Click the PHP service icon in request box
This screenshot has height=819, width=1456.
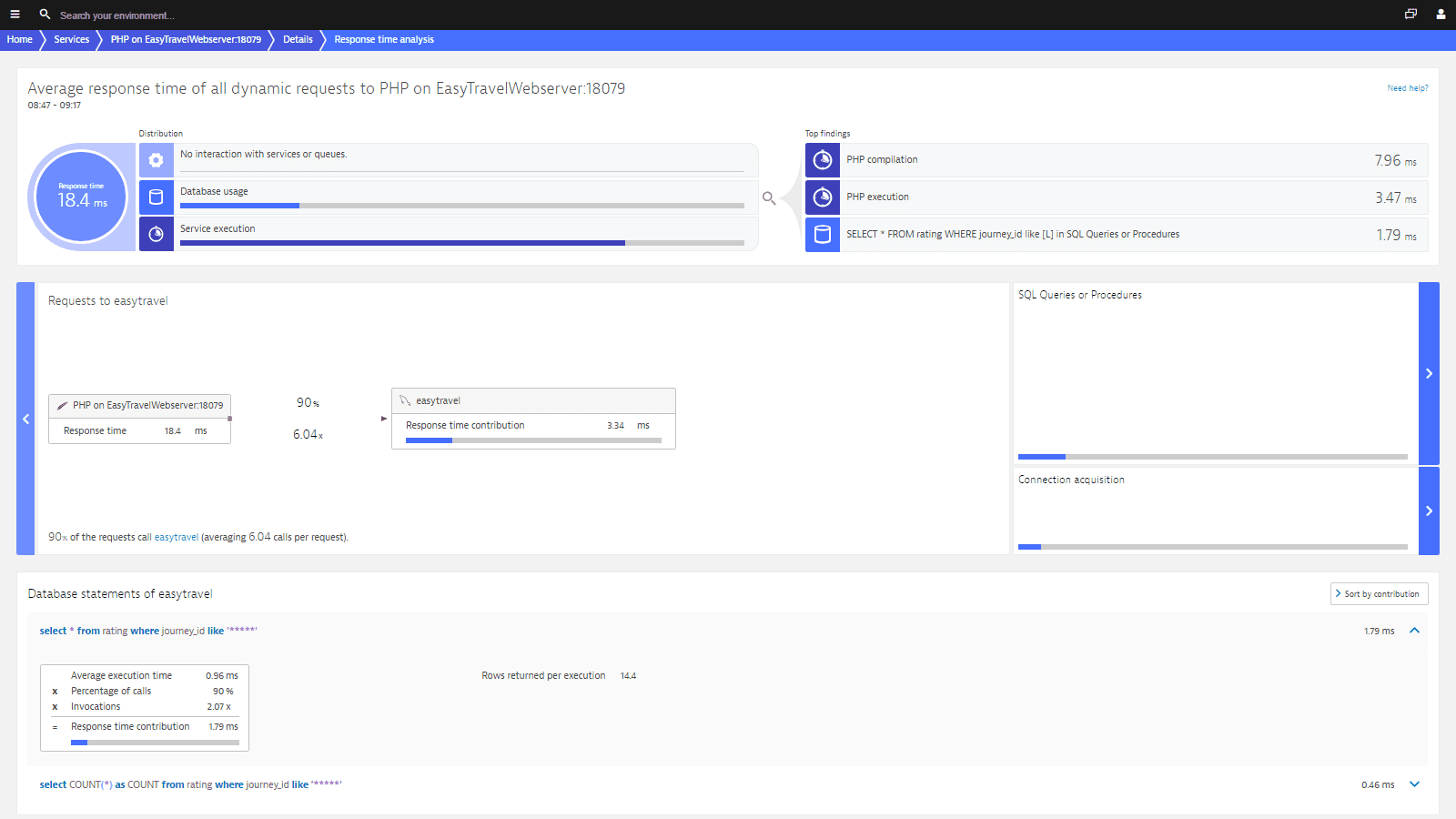tap(62, 406)
